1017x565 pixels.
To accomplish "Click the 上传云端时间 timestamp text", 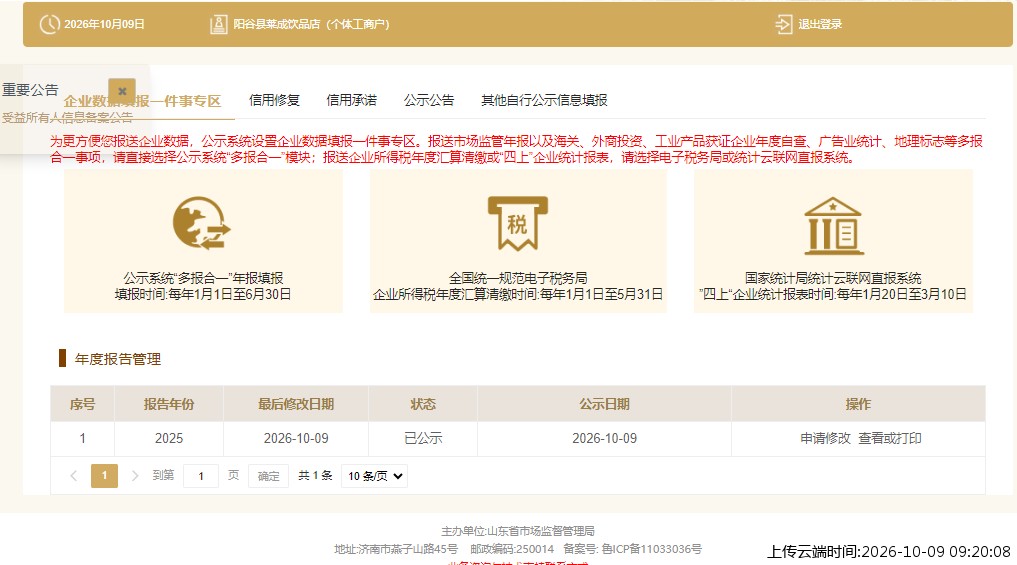I will pyautogui.click(x=889, y=552).
